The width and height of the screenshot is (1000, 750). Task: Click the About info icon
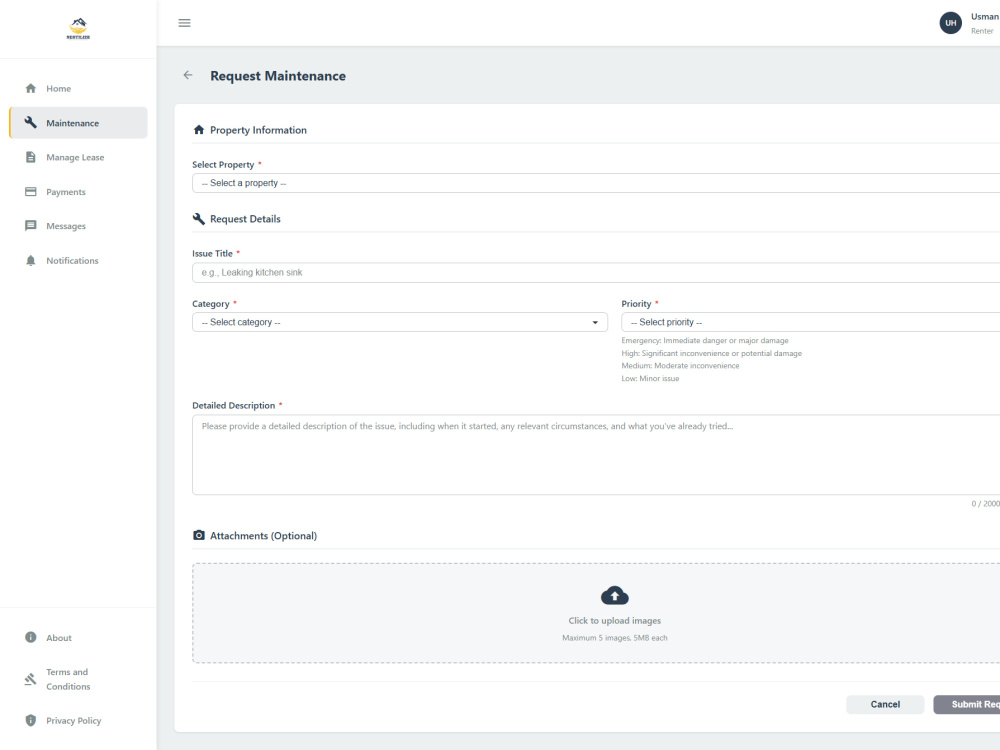[31, 637]
